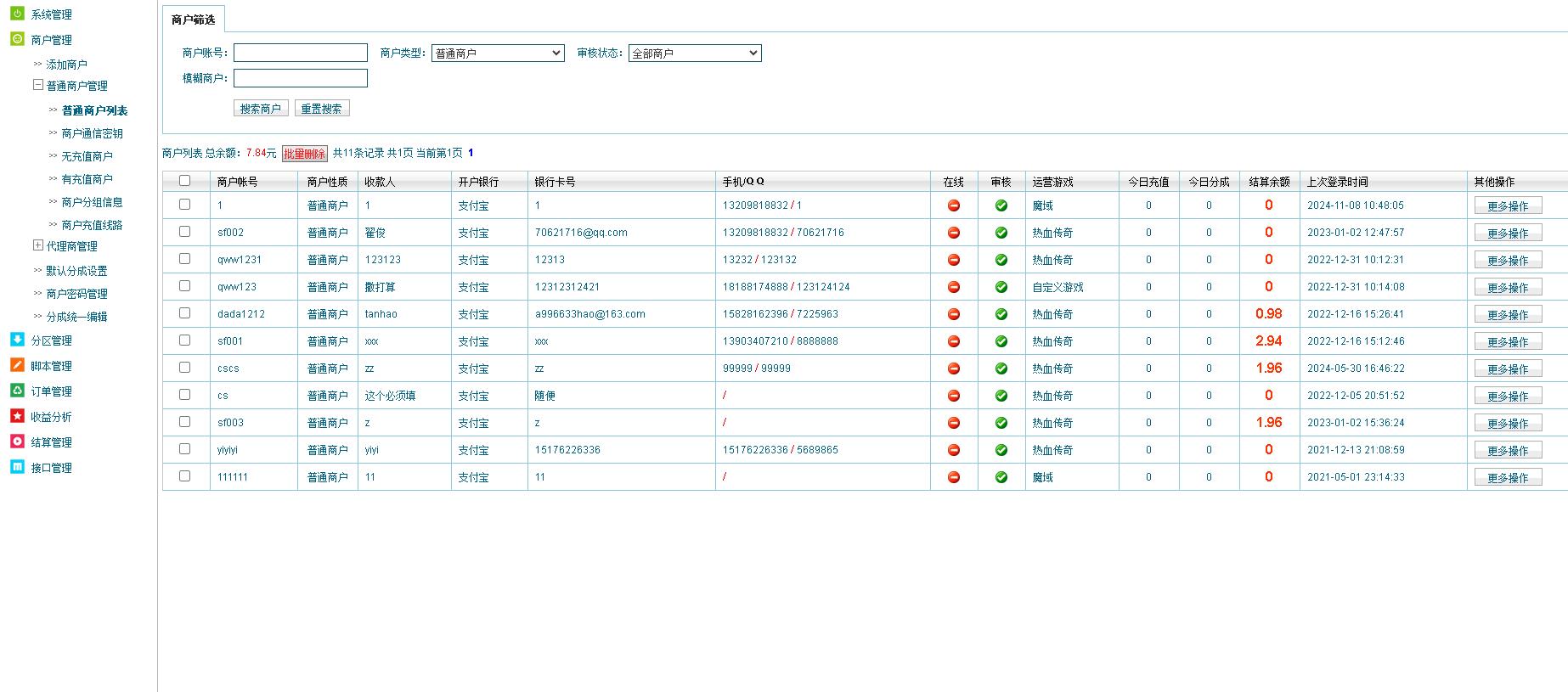This screenshot has width=1568, height=692.
Task: Click login time 2024-11-08 10:48:05
Action: pos(1356,205)
